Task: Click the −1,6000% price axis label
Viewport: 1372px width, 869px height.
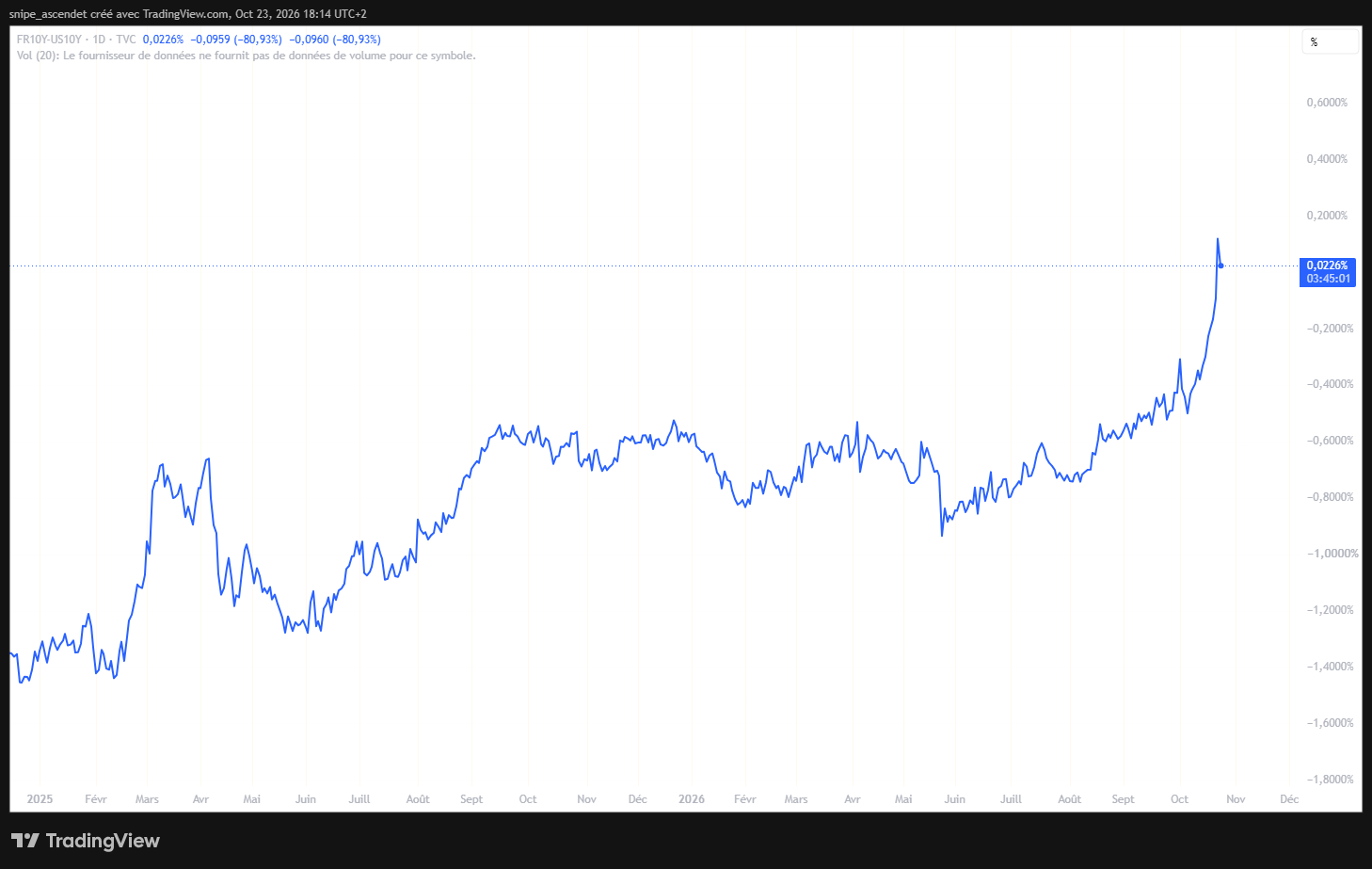Action: pyautogui.click(x=1330, y=723)
